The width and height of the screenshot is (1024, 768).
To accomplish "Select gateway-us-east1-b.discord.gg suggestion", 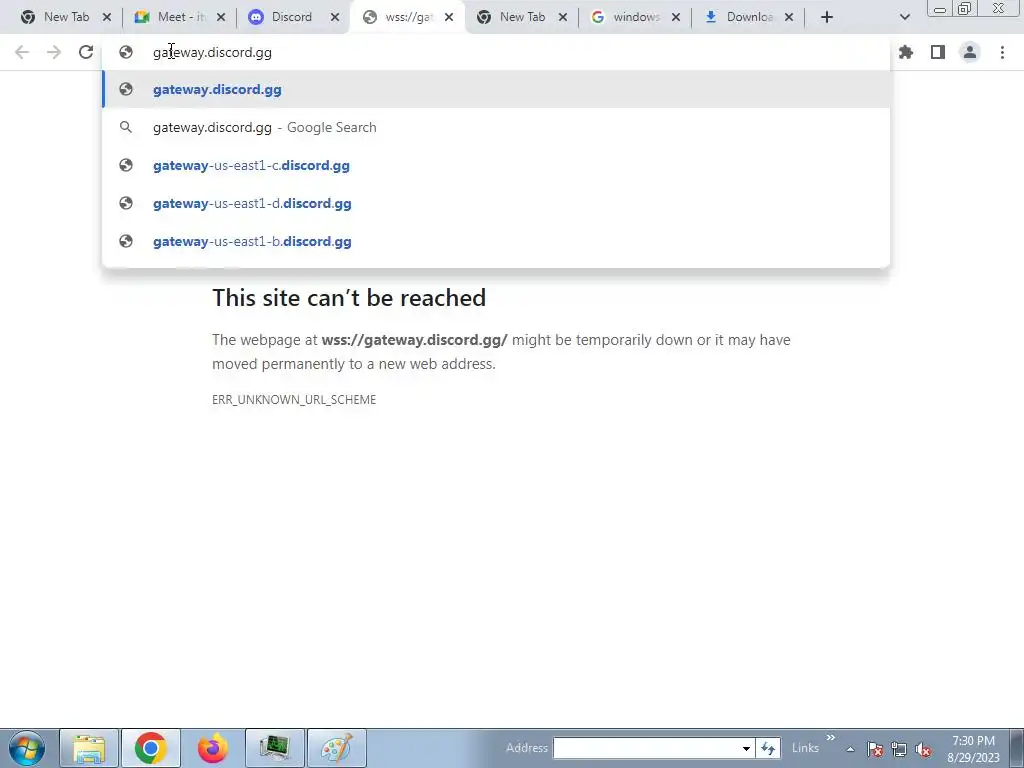I will 496,241.
